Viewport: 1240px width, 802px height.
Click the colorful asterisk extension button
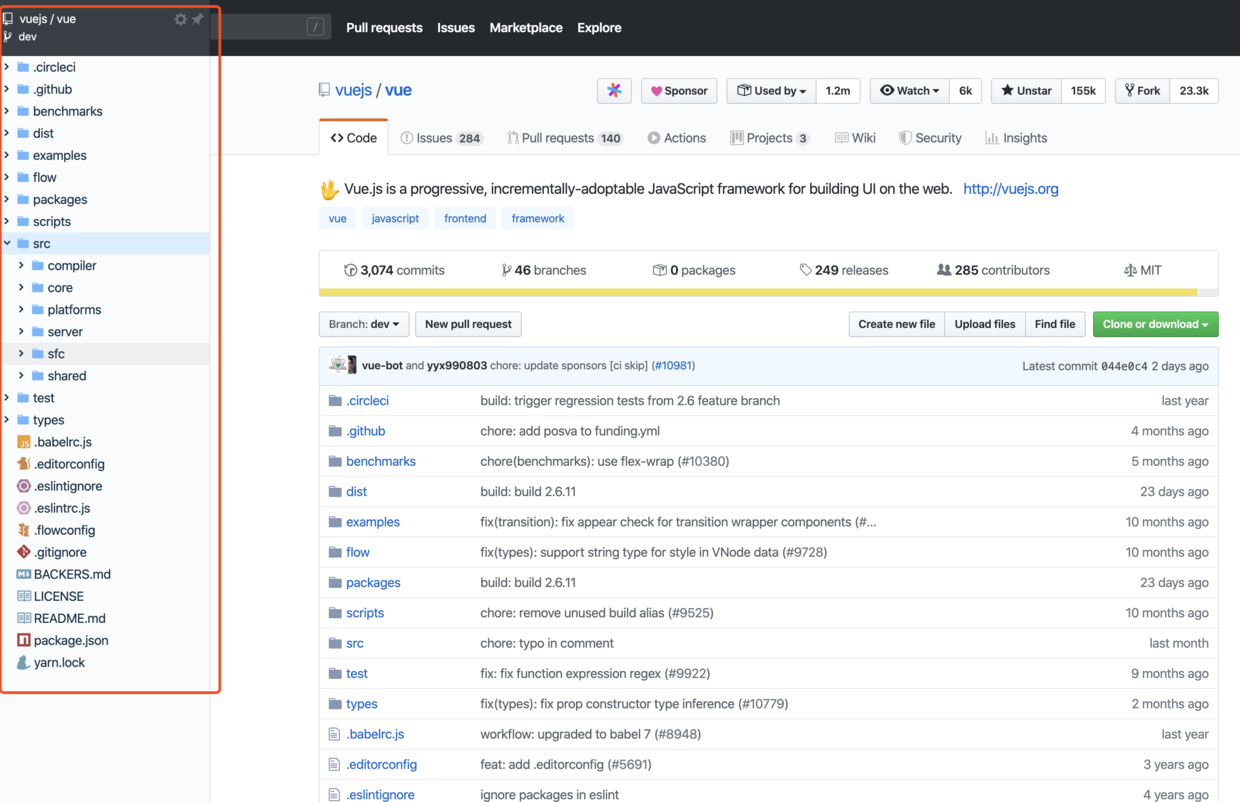click(x=614, y=90)
